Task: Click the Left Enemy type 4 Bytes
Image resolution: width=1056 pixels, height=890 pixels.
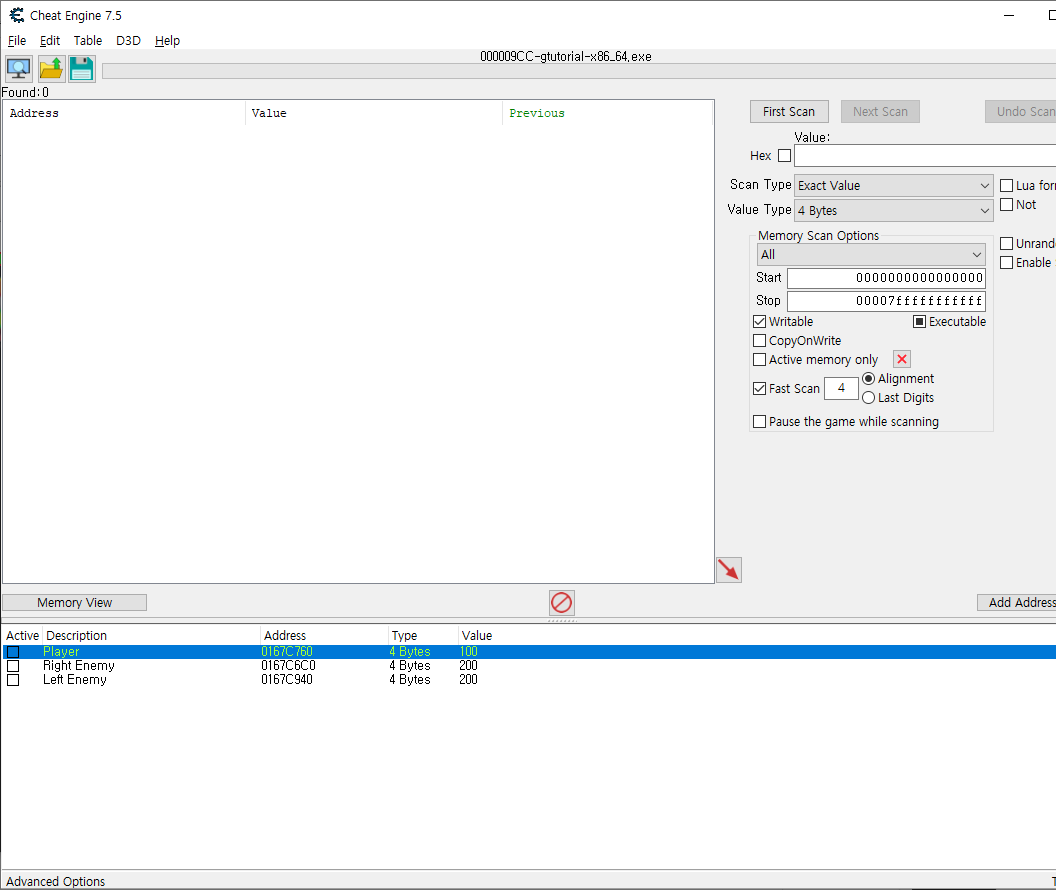Action: click(409, 680)
